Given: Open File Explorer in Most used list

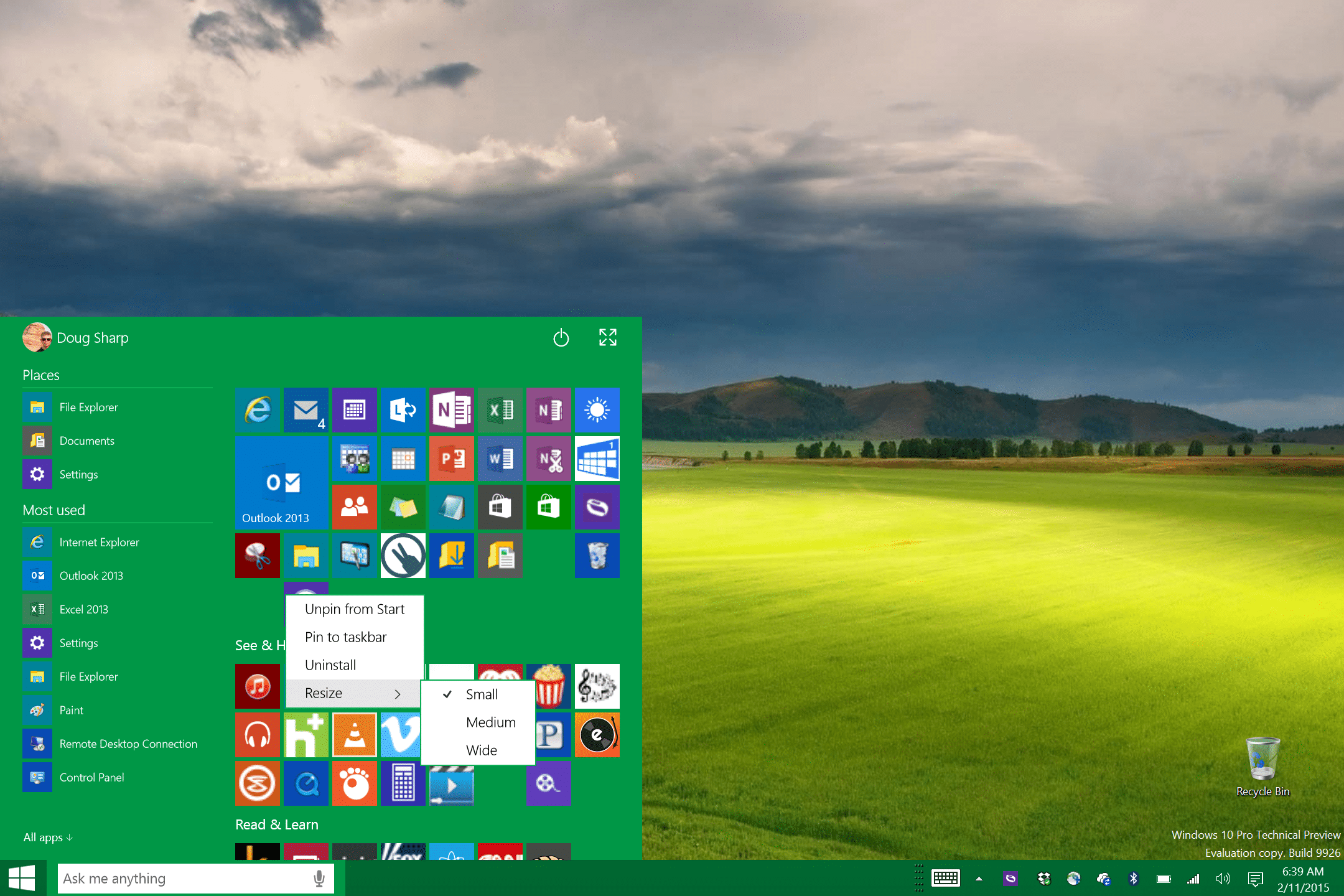Looking at the screenshot, I should (118, 676).
